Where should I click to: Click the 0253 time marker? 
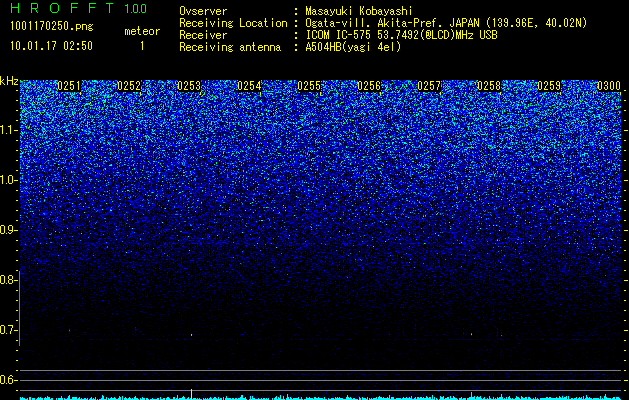[x=189, y=86]
